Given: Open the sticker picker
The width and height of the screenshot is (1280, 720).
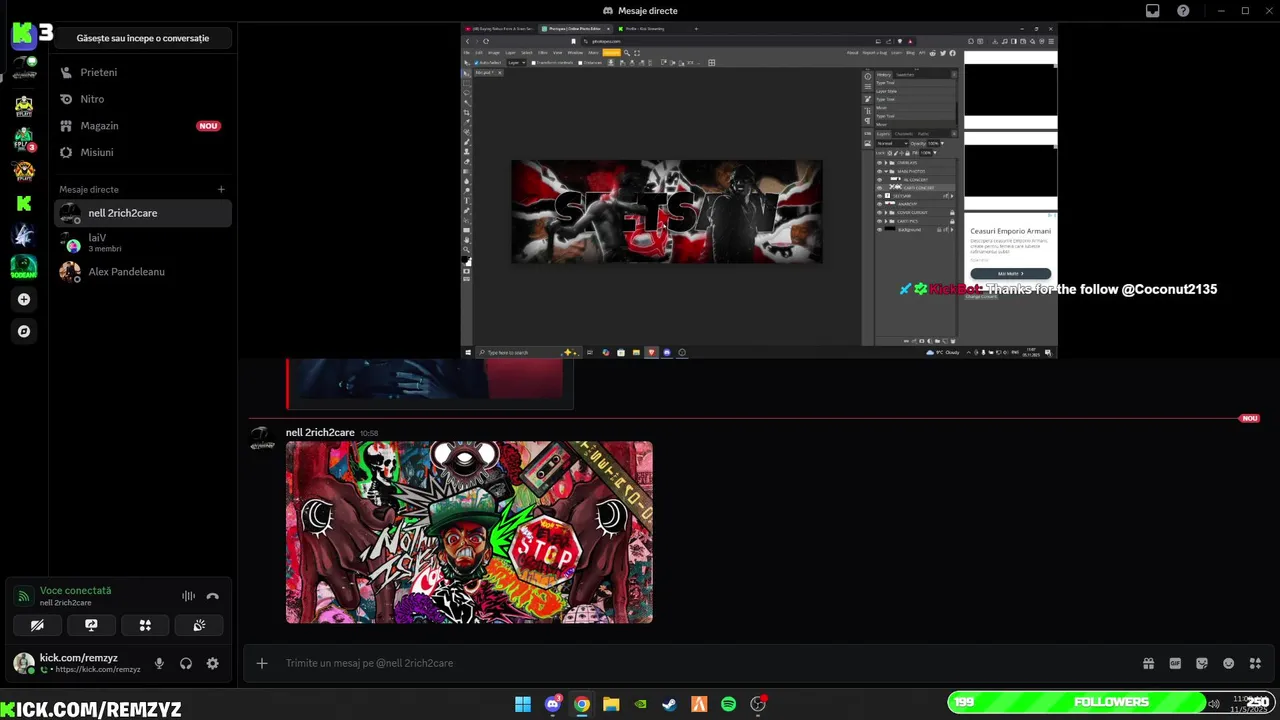Looking at the screenshot, I should point(1202,663).
